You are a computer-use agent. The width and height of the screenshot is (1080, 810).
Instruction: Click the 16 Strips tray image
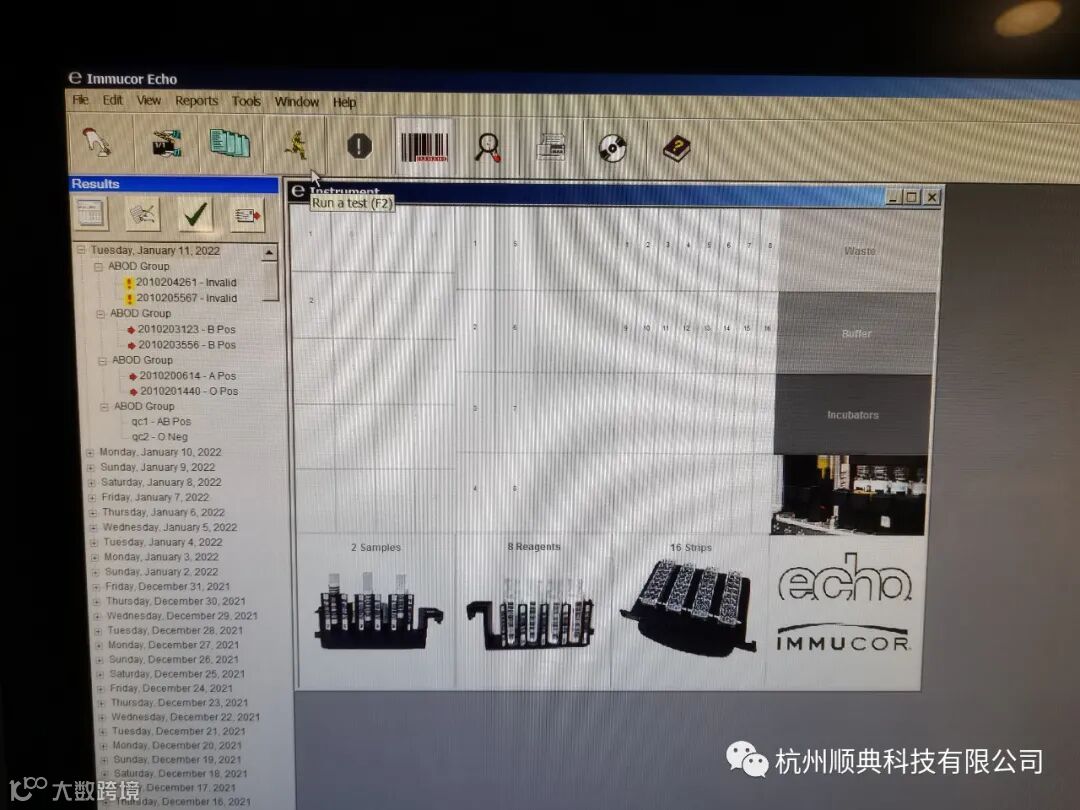point(689,608)
